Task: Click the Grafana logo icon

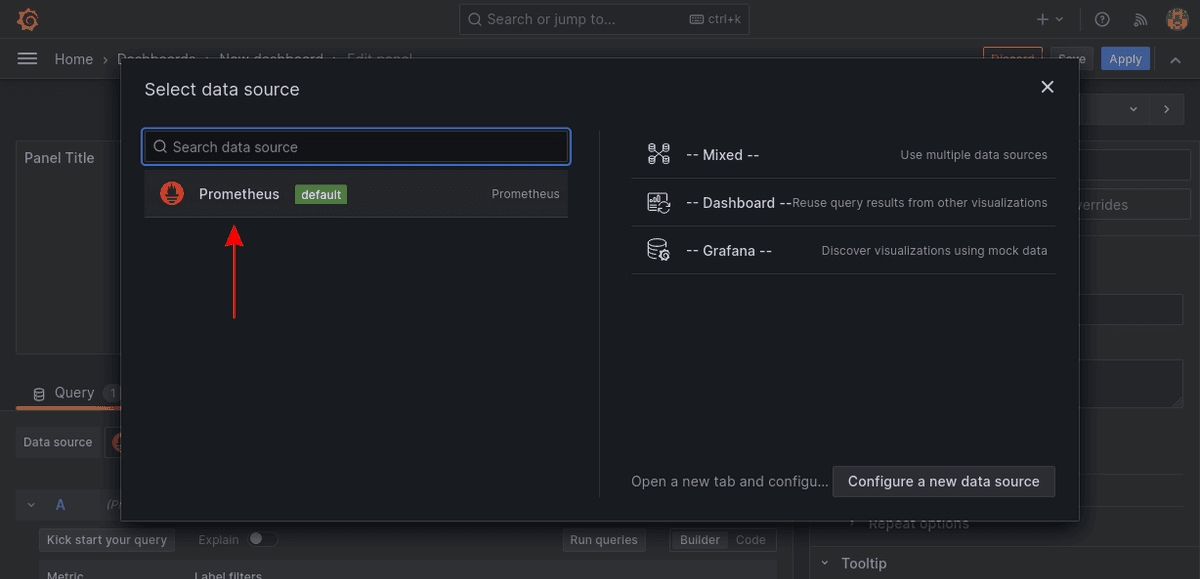Action: pyautogui.click(x=28, y=19)
